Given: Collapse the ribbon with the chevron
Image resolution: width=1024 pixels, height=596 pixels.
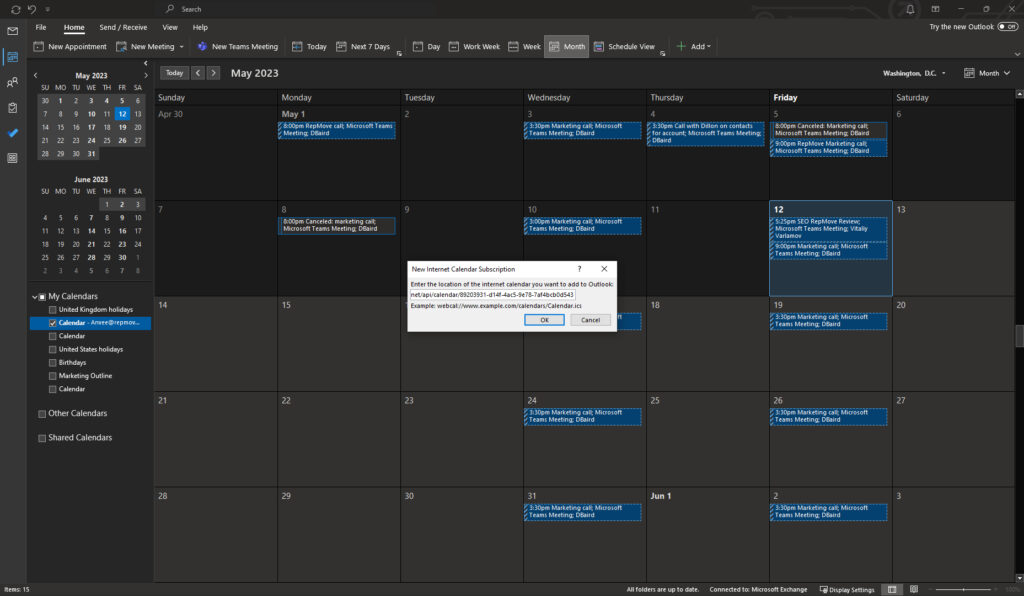Looking at the screenshot, I should tap(1017, 54).
